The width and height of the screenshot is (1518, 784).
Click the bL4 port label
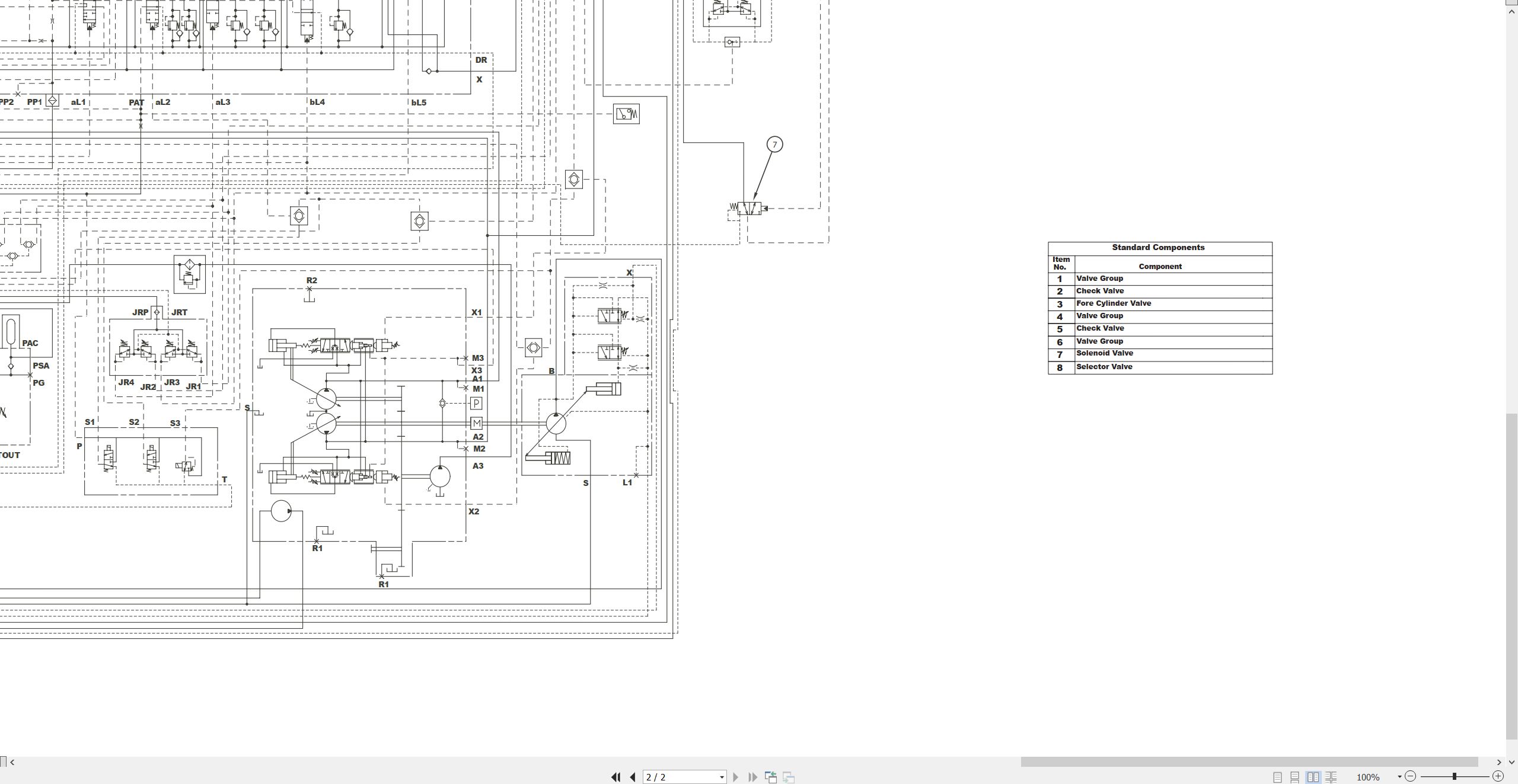coord(317,102)
